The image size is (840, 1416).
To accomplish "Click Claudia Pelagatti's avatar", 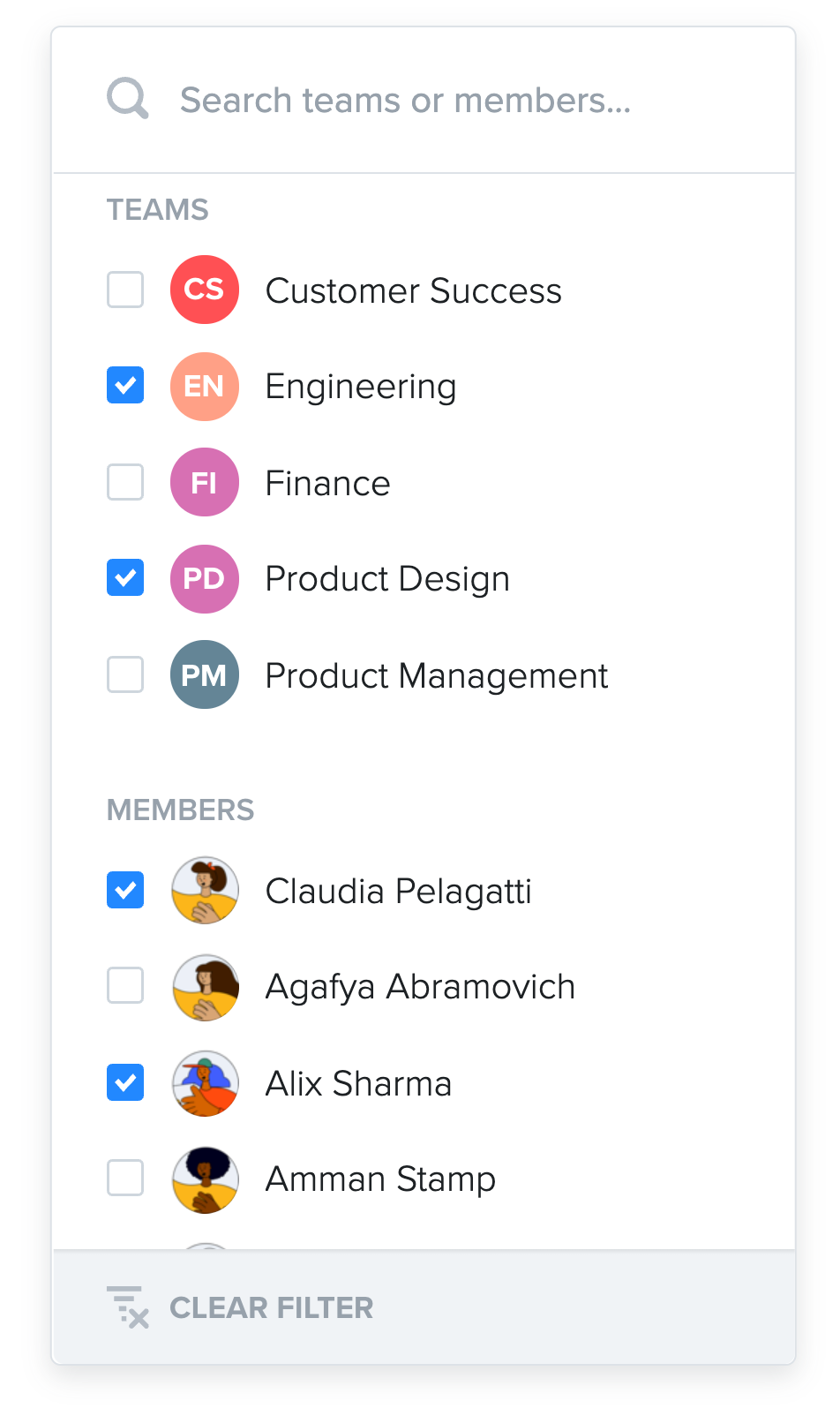I will pos(205,890).
